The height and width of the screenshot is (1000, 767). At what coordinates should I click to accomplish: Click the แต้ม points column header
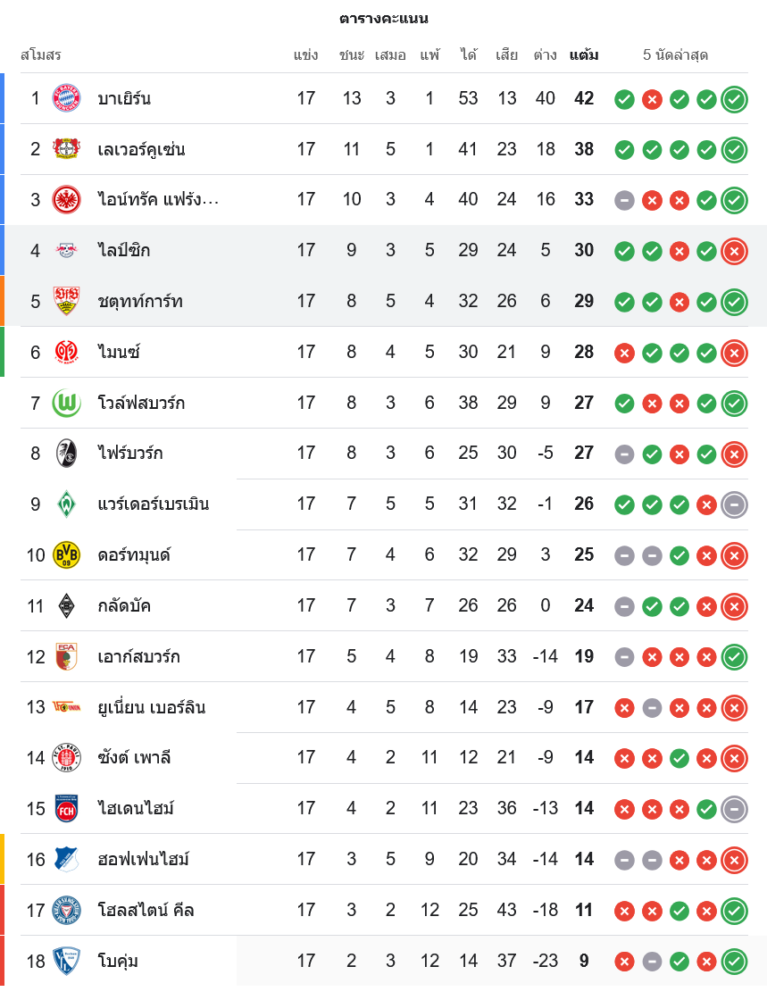pyautogui.click(x=584, y=55)
